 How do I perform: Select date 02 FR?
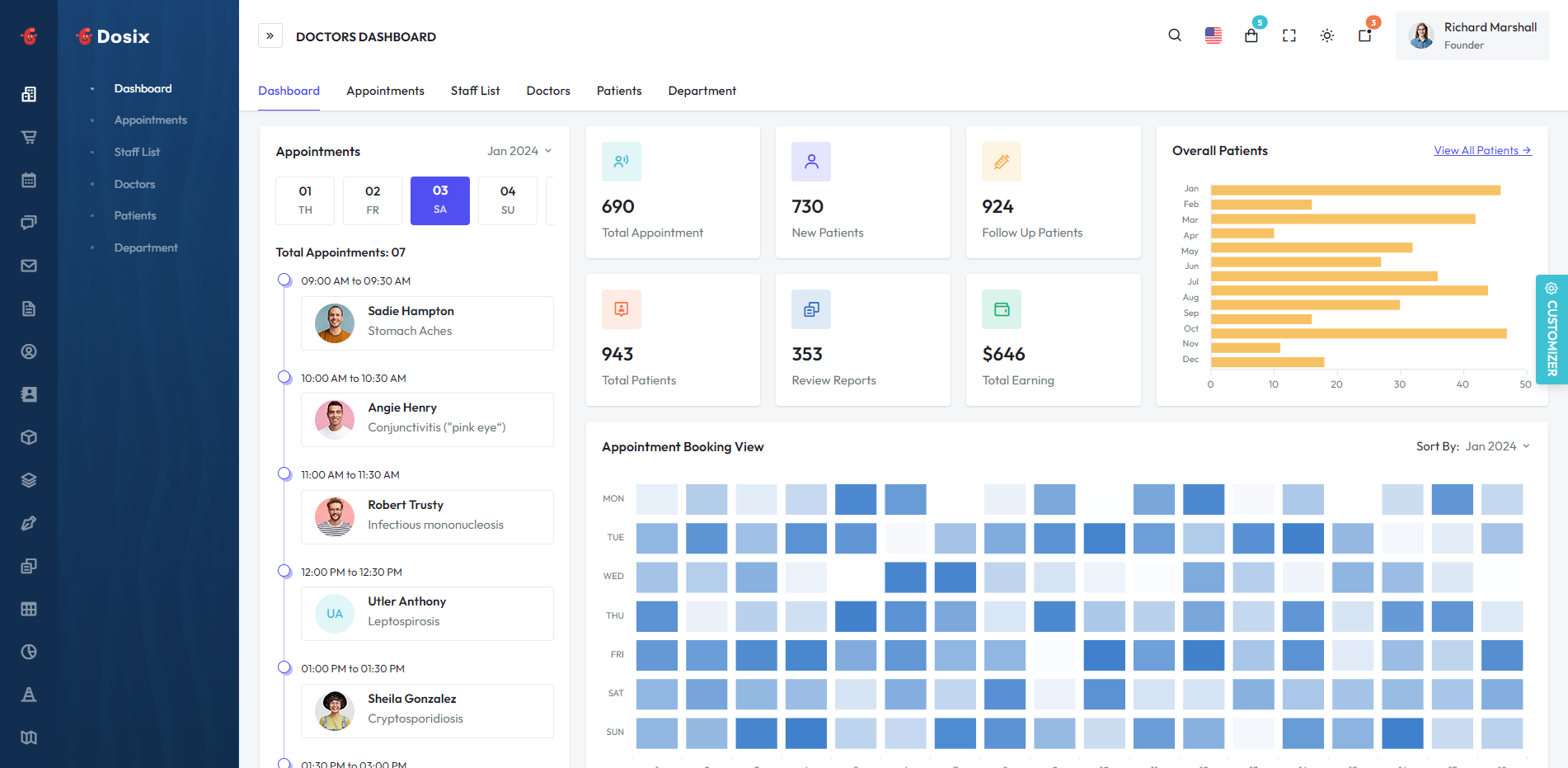click(373, 200)
